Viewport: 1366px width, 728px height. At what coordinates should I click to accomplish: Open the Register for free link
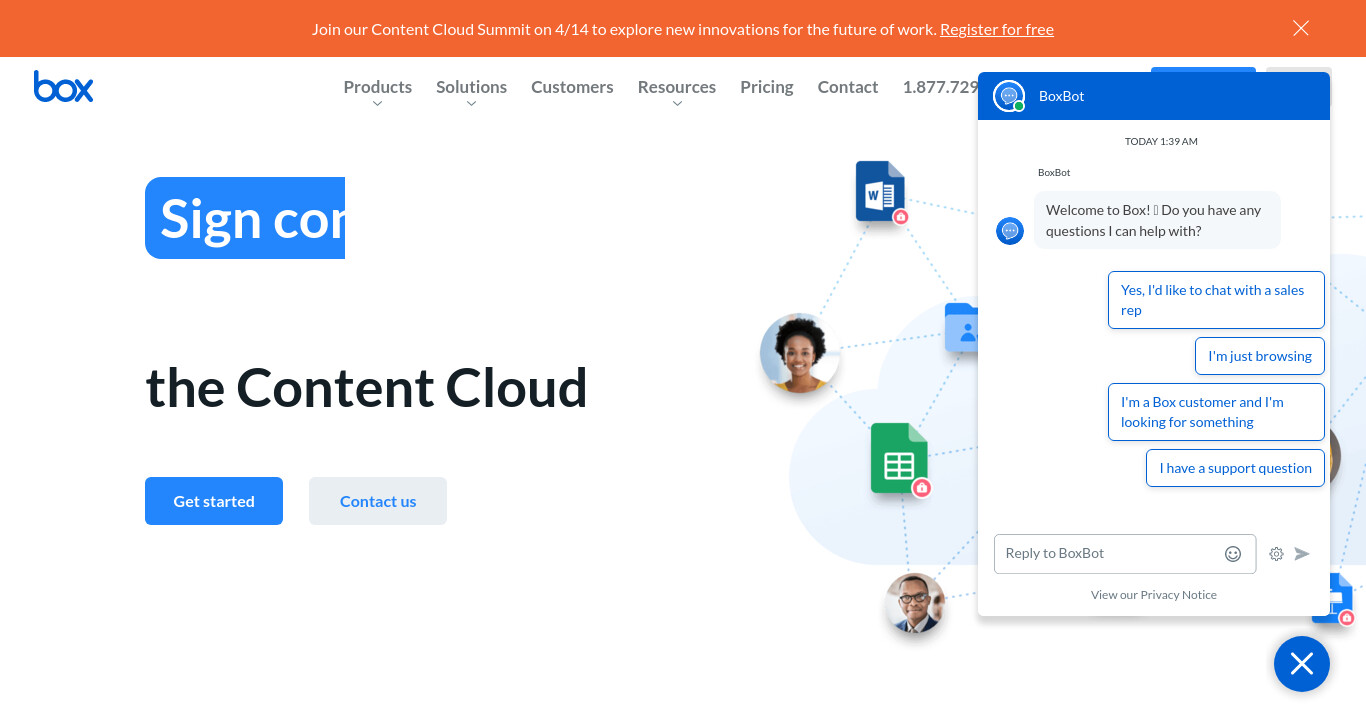997,29
